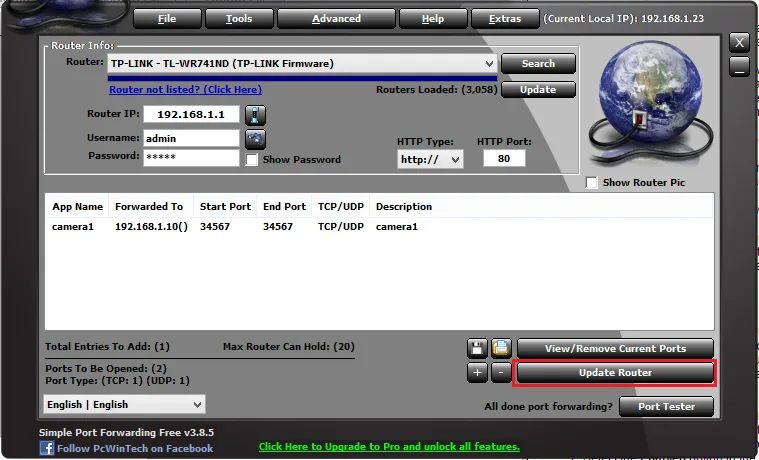Image resolution: width=759 pixels, height=460 pixels.
Task: Click the Password input field
Action: (191, 157)
